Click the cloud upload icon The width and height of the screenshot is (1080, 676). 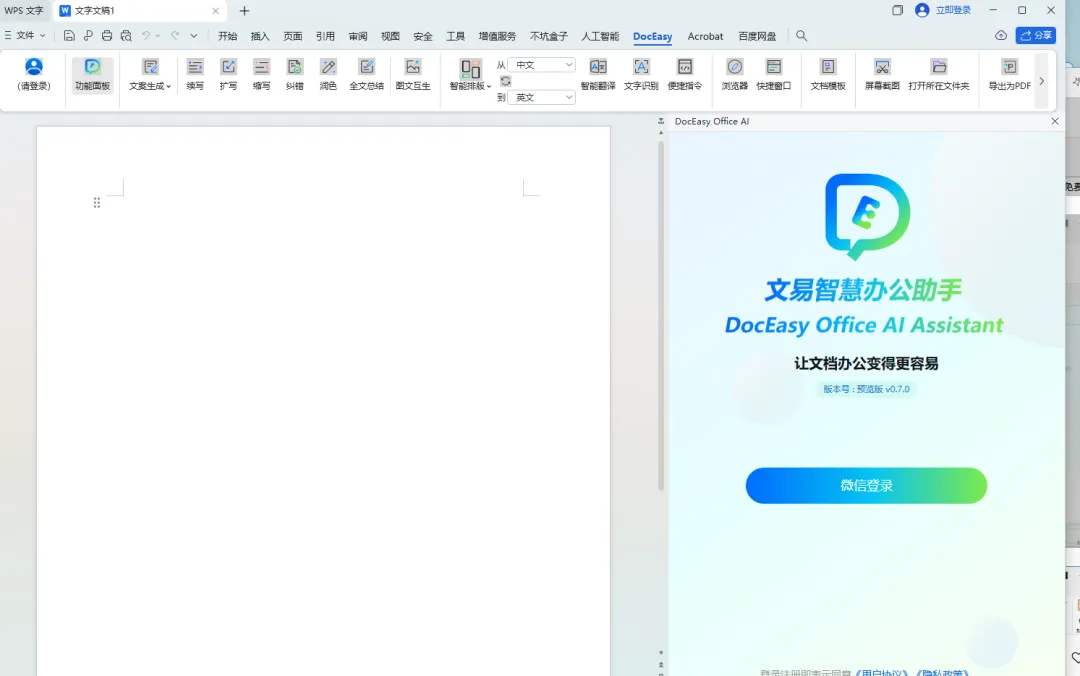(x=1001, y=35)
